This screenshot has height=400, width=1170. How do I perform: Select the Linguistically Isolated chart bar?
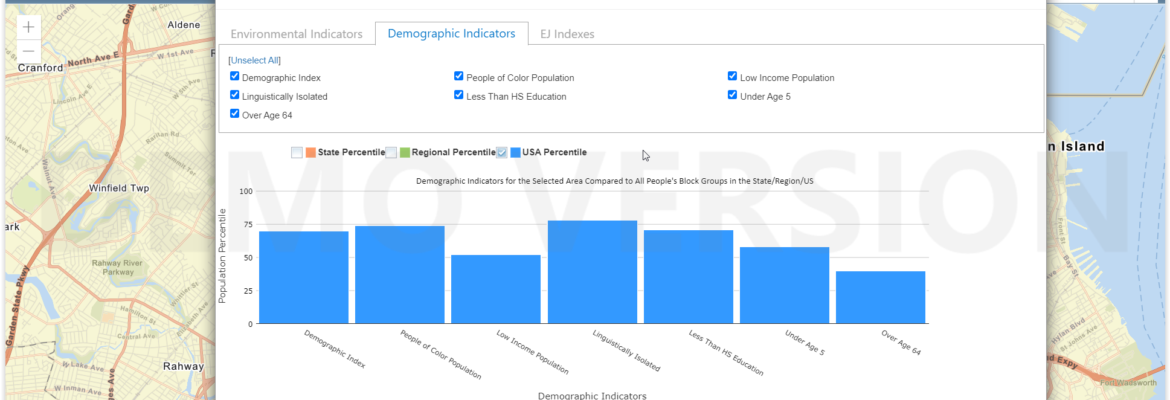click(592, 272)
